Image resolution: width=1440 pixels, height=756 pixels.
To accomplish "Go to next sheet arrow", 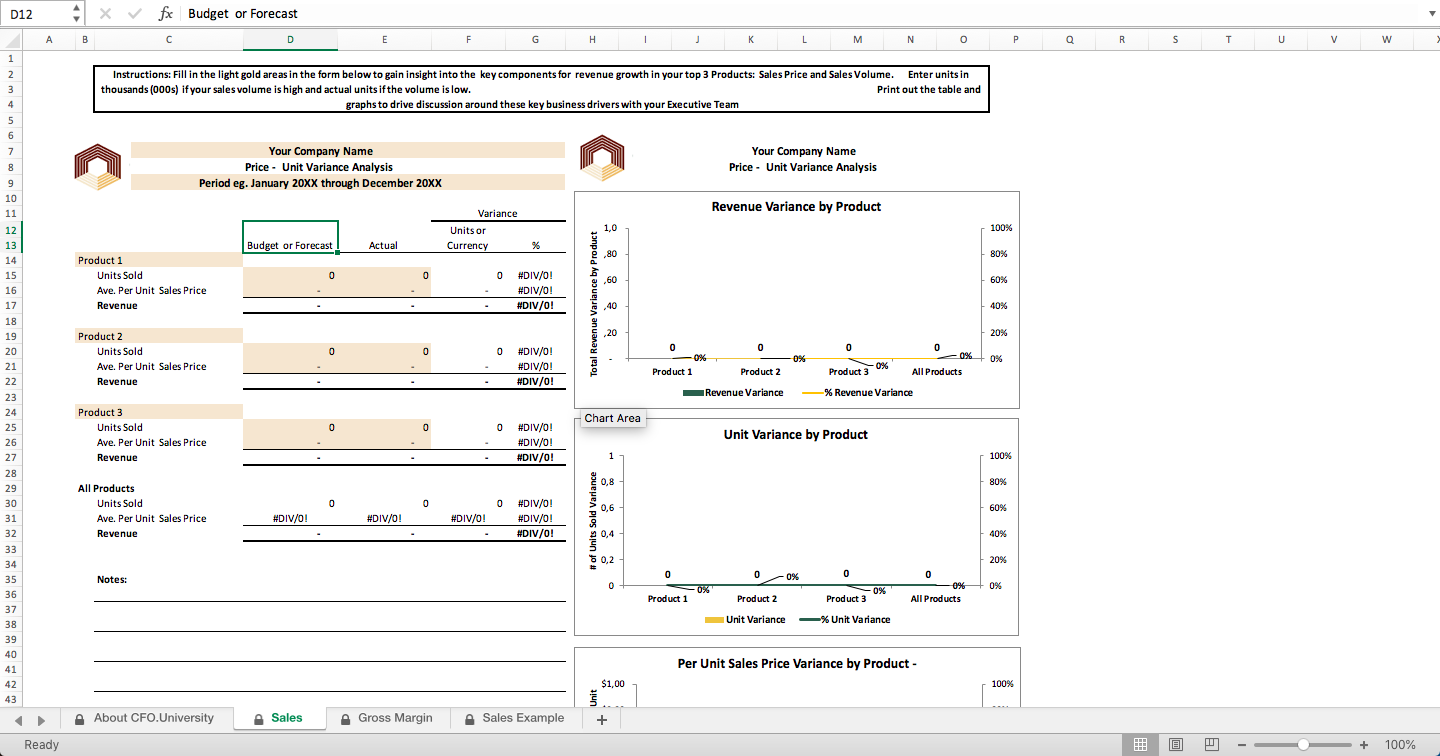I will click(x=41, y=719).
